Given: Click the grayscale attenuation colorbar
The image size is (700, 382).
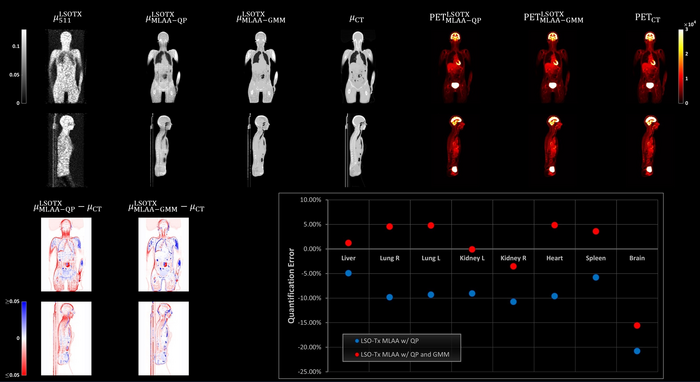Looking at the screenshot, I should point(24,66).
